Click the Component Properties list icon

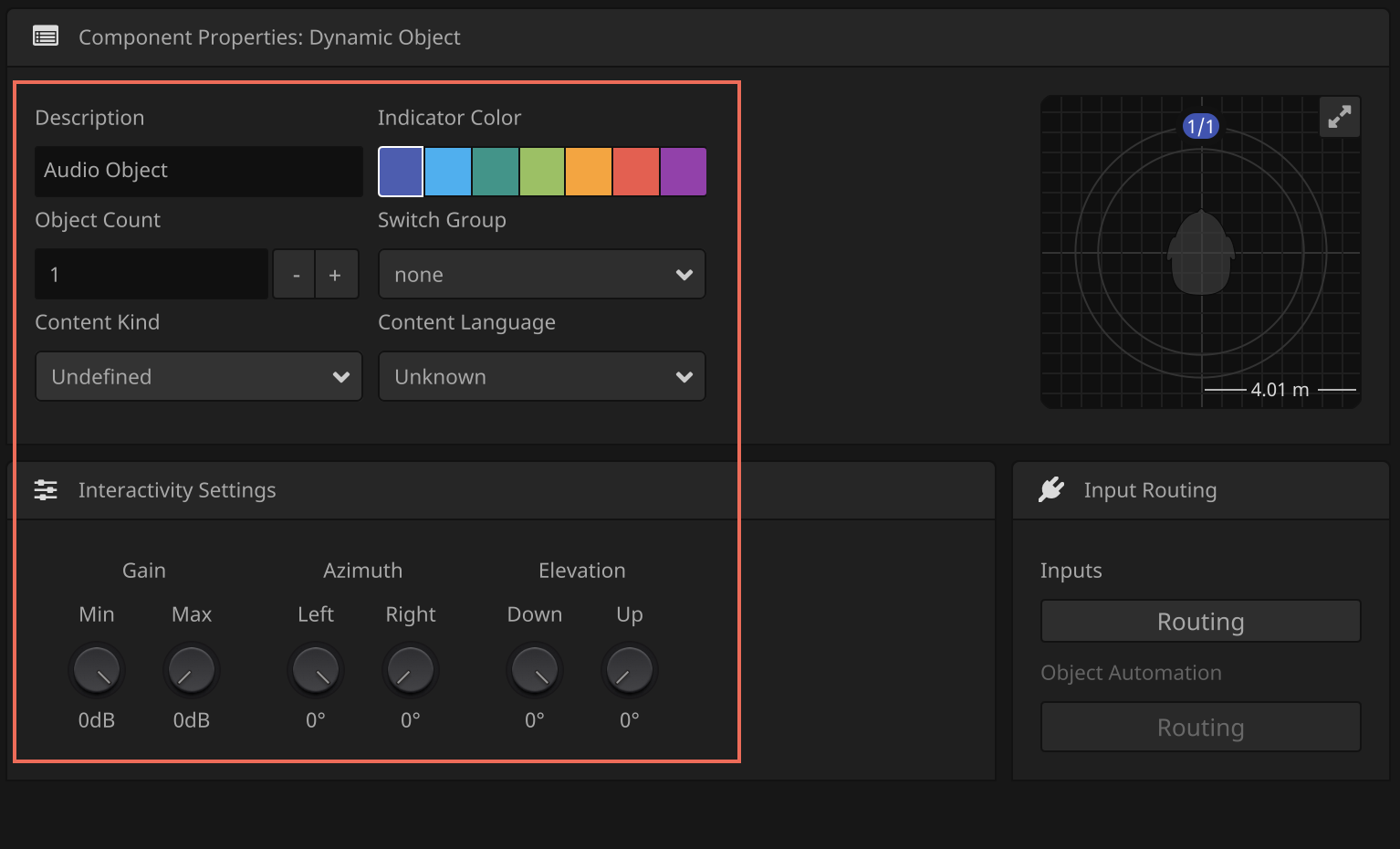click(x=46, y=37)
